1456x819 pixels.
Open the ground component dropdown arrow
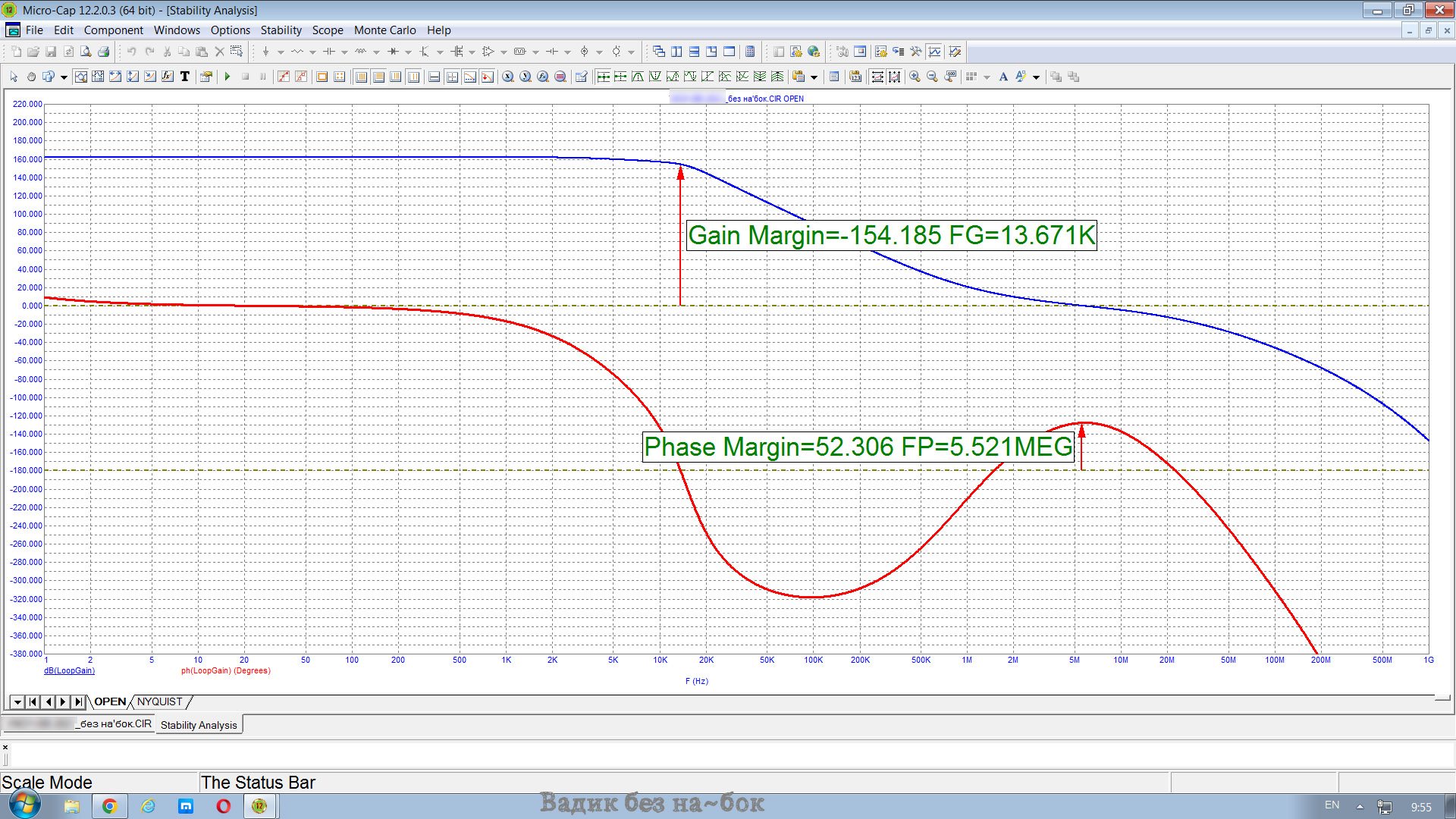point(281,52)
